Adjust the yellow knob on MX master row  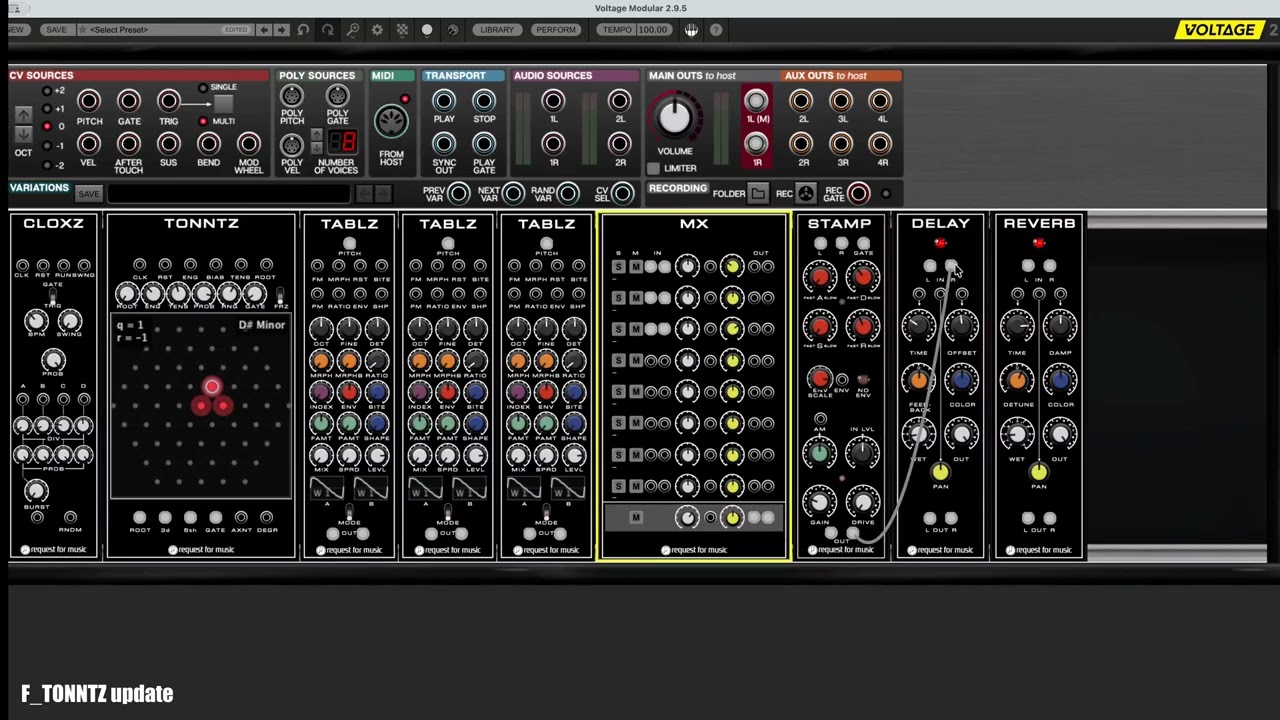pos(732,517)
